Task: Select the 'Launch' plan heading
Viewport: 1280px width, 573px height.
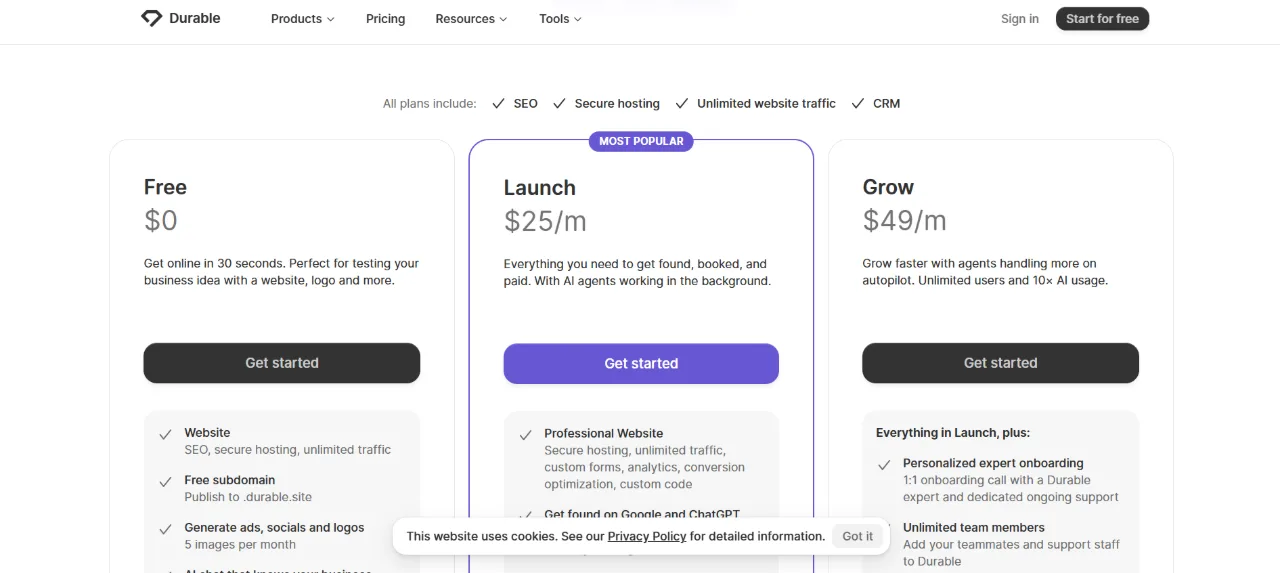Action: click(540, 188)
